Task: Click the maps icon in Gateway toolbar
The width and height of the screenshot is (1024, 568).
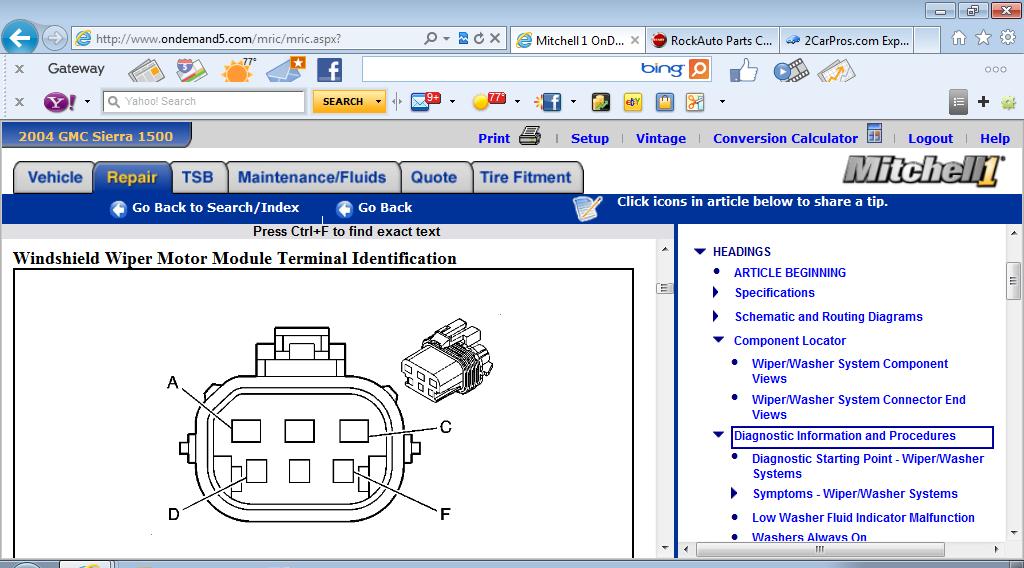Action: coord(191,70)
